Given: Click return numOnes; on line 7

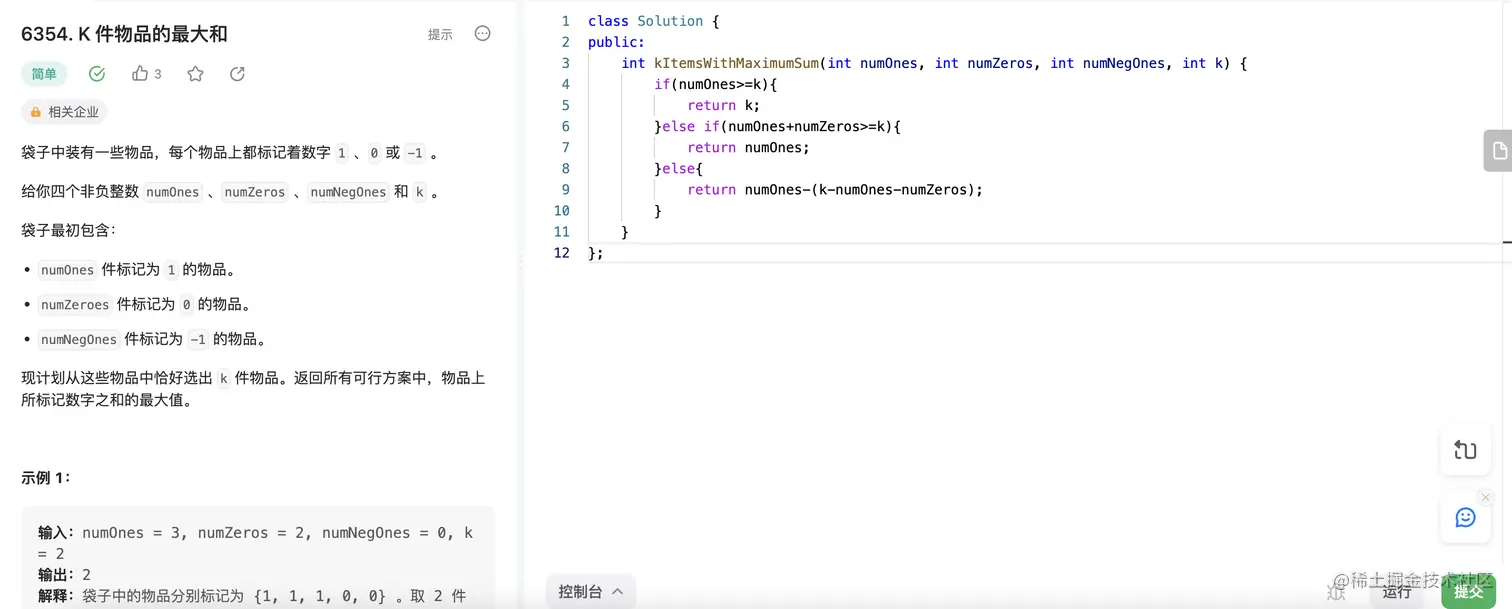Looking at the screenshot, I should tap(748, 147).
